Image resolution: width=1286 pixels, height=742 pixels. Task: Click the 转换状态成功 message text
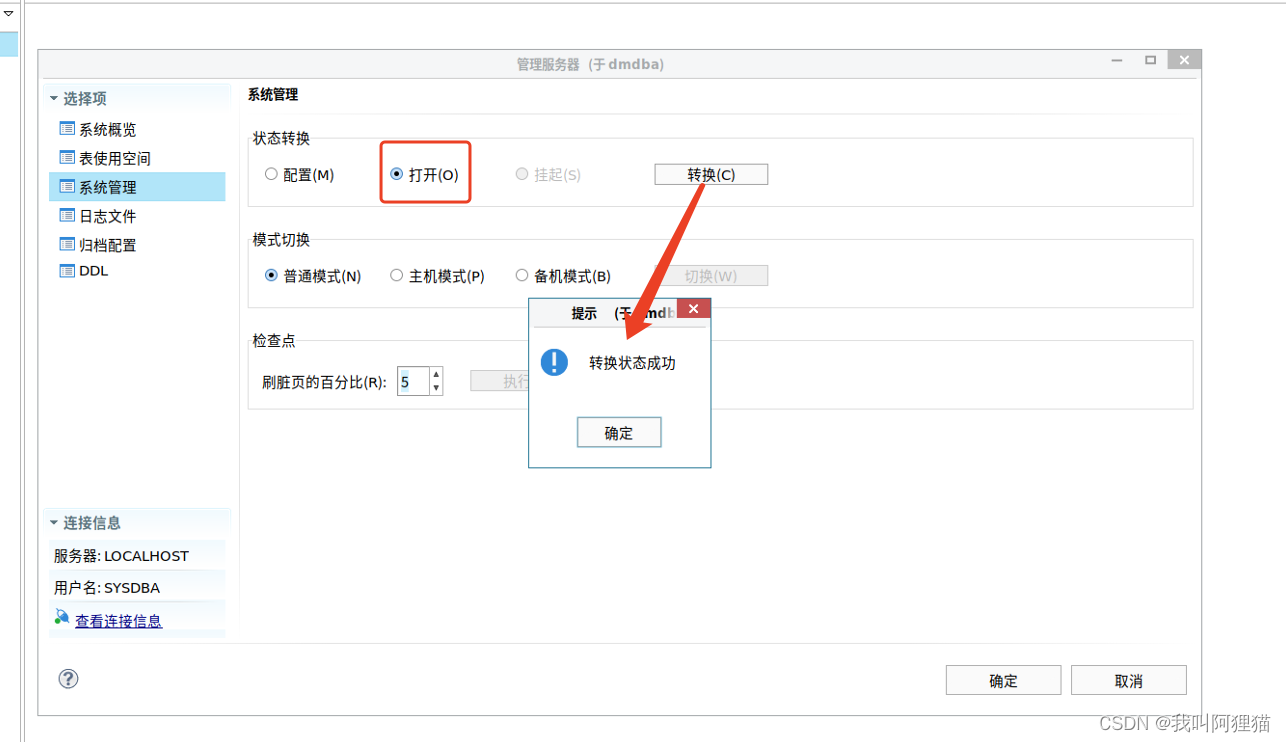[632, 363]
